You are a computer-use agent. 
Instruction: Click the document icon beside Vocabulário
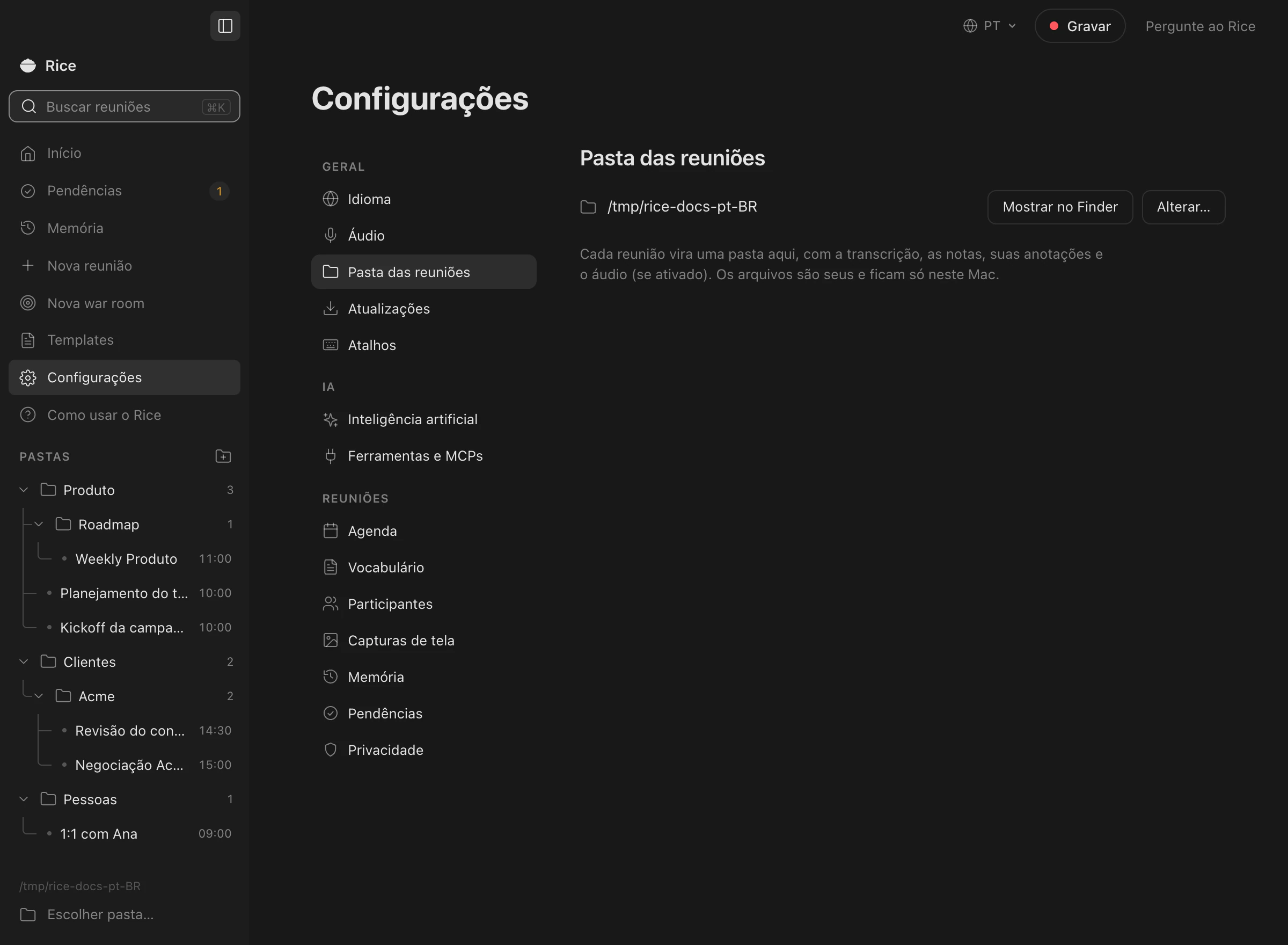[x=331, y=568]
